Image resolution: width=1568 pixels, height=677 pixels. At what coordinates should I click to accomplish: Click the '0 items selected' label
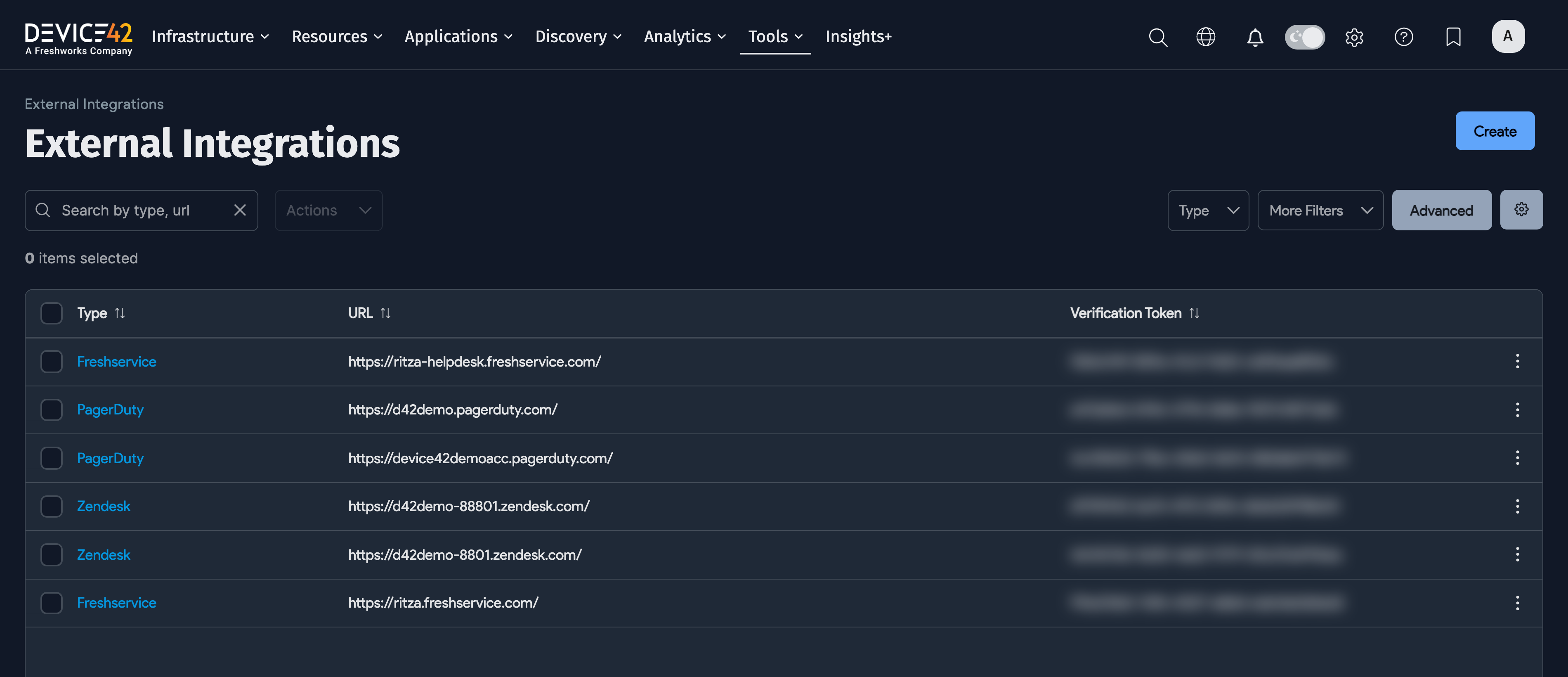click(x=81, y=258)
